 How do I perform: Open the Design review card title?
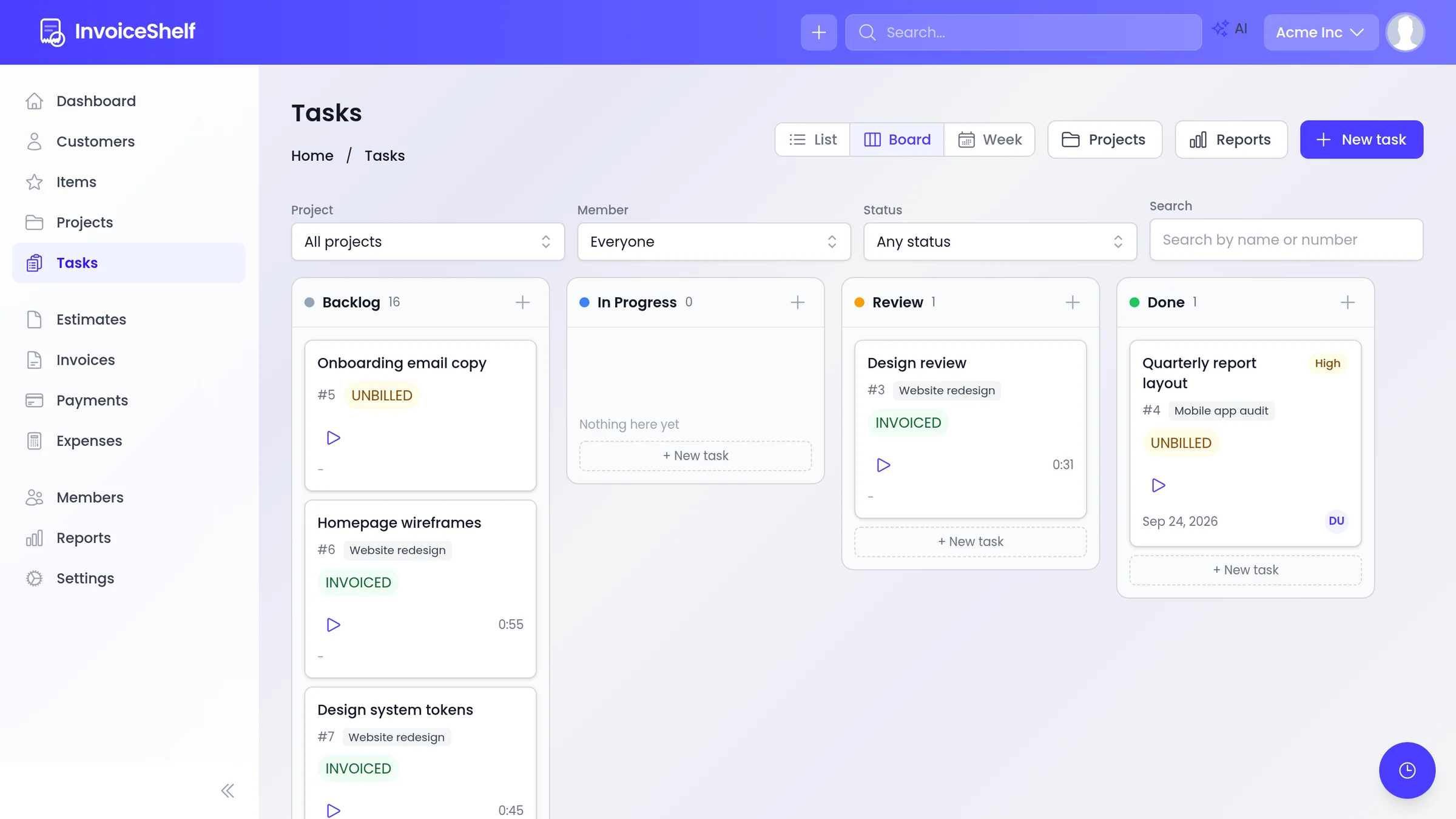(916, 363)
